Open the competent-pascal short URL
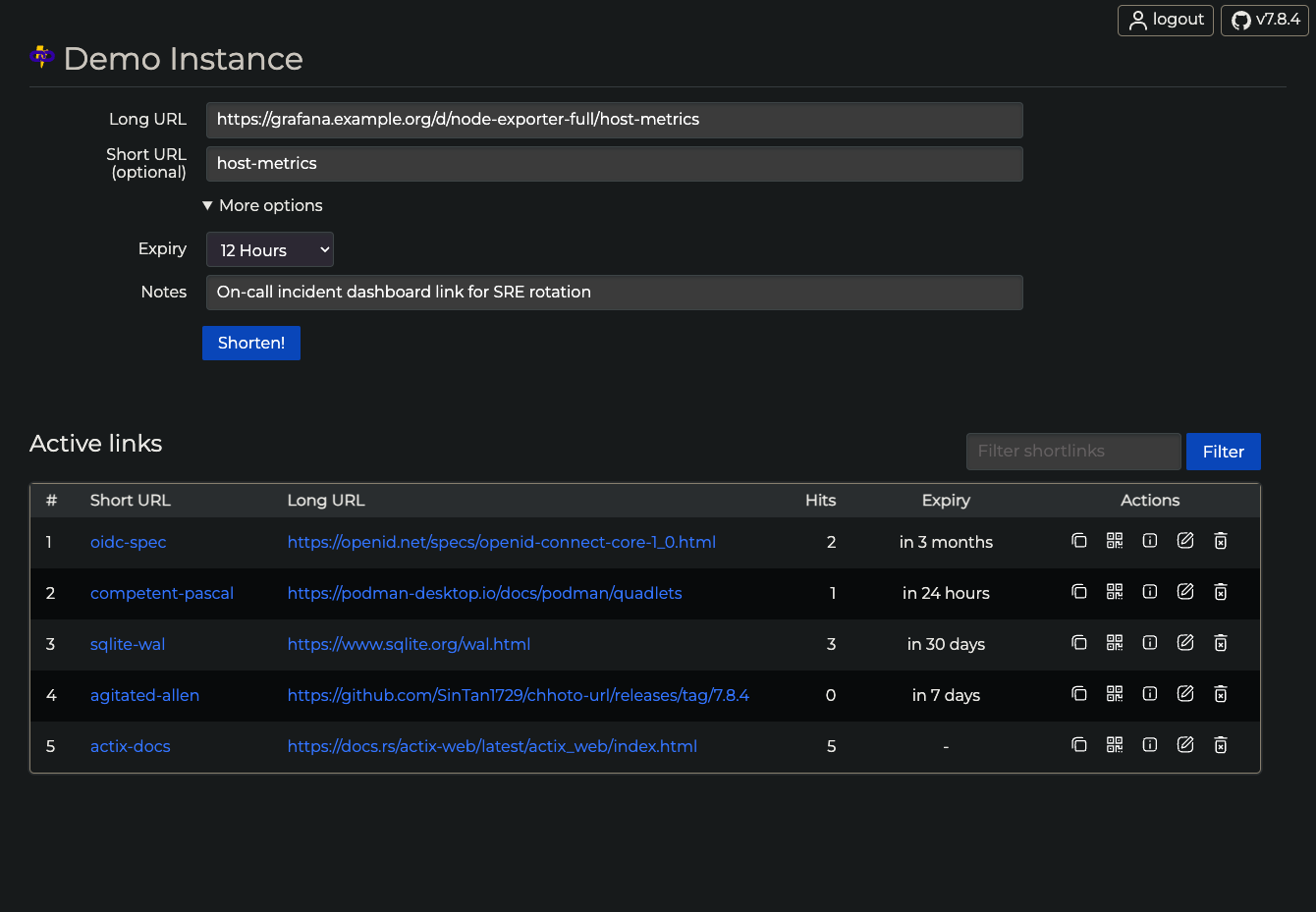The image size is (1316, 912). click(x=162, y=593)
